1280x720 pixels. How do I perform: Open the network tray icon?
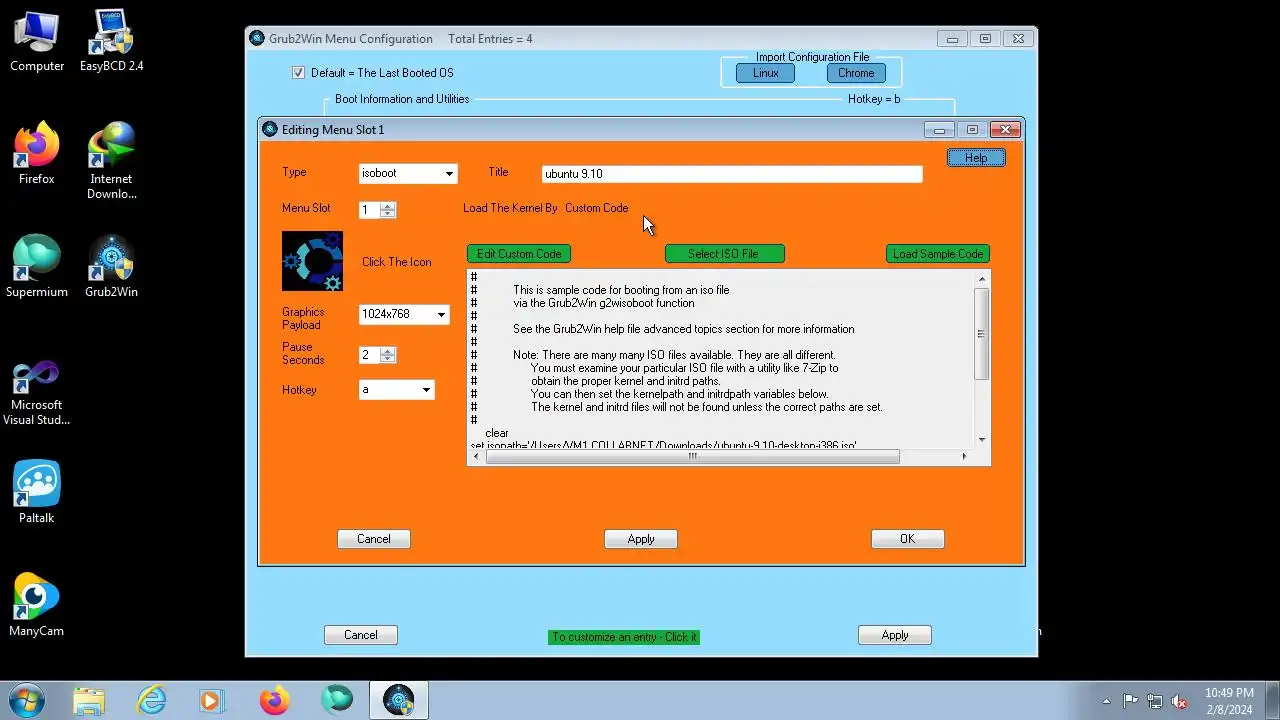1155,701
